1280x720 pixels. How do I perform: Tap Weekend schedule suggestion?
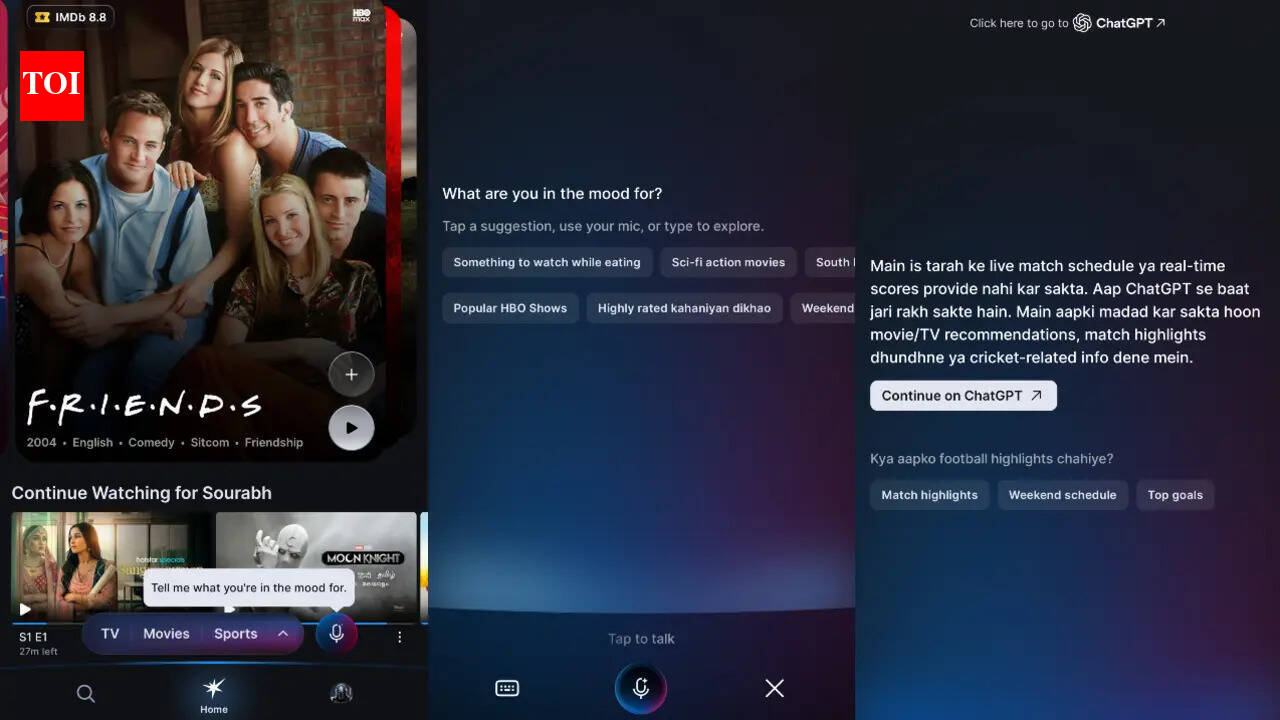(1062, 494)
